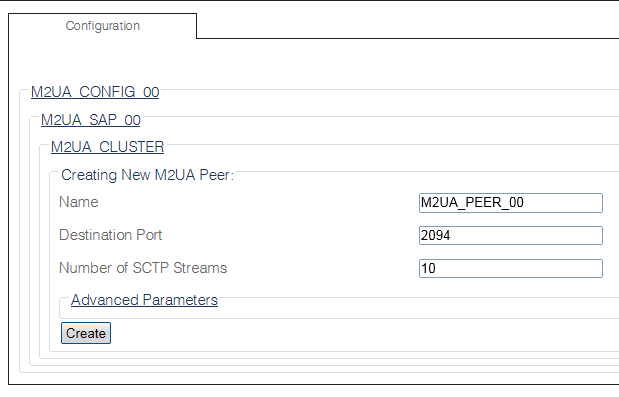
Task: Go to the M2UA_SAP_00 section
Action: coord(91,120)
